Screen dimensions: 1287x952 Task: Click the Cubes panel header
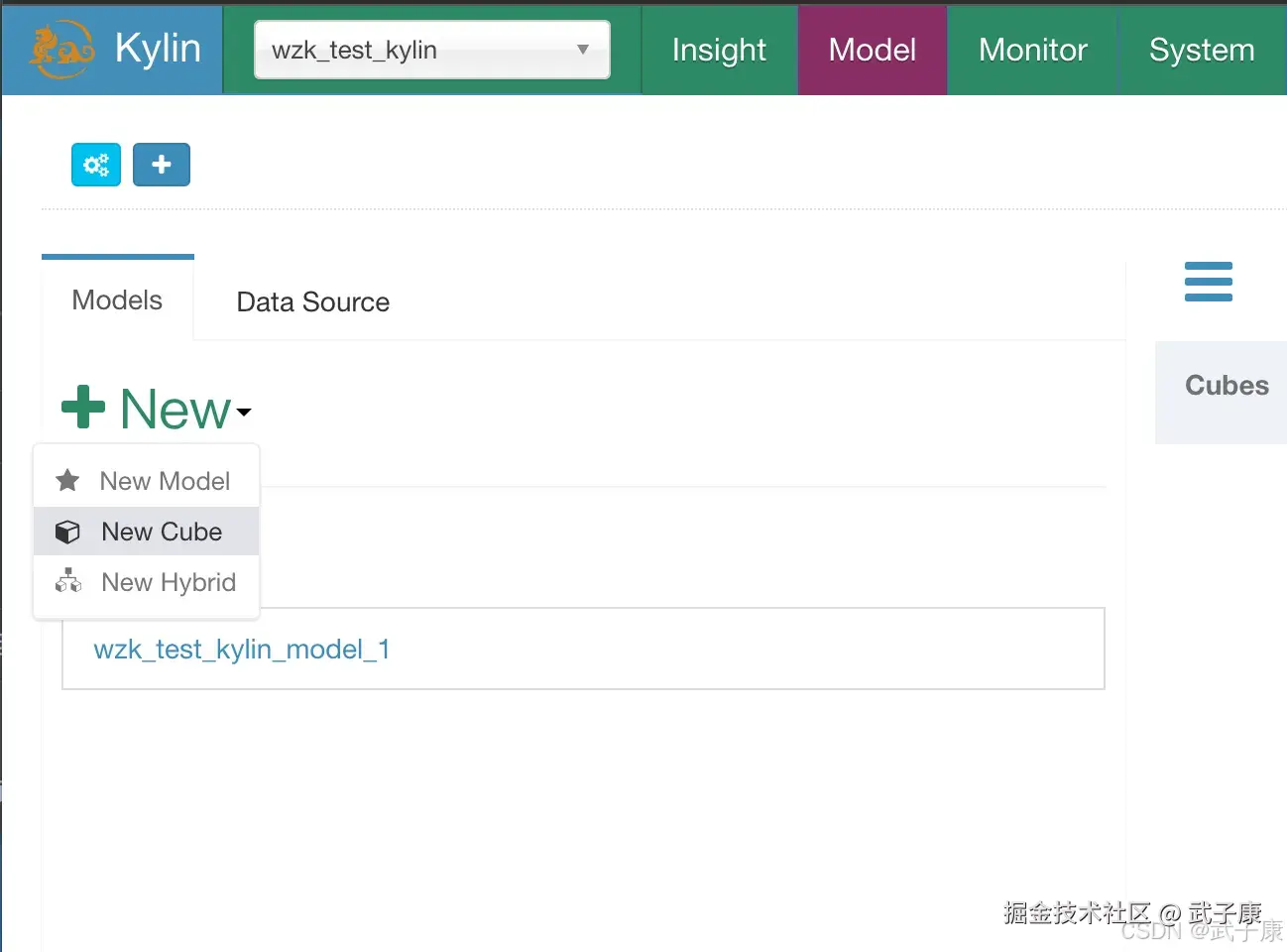pos(1227,386)
